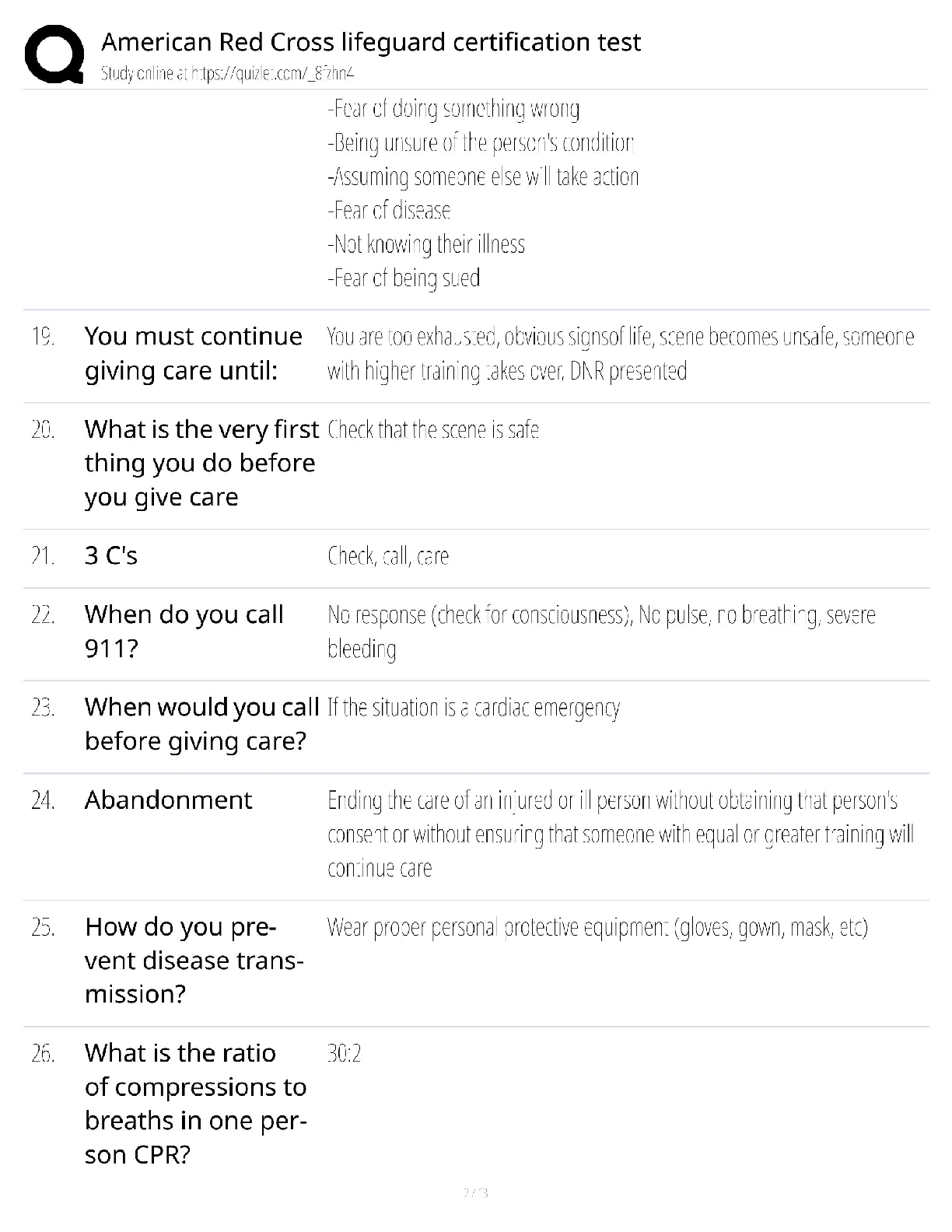Click the 'Check, call, care' definition
The width and height of the screenshot is (952, 1232).
[388, 556]
